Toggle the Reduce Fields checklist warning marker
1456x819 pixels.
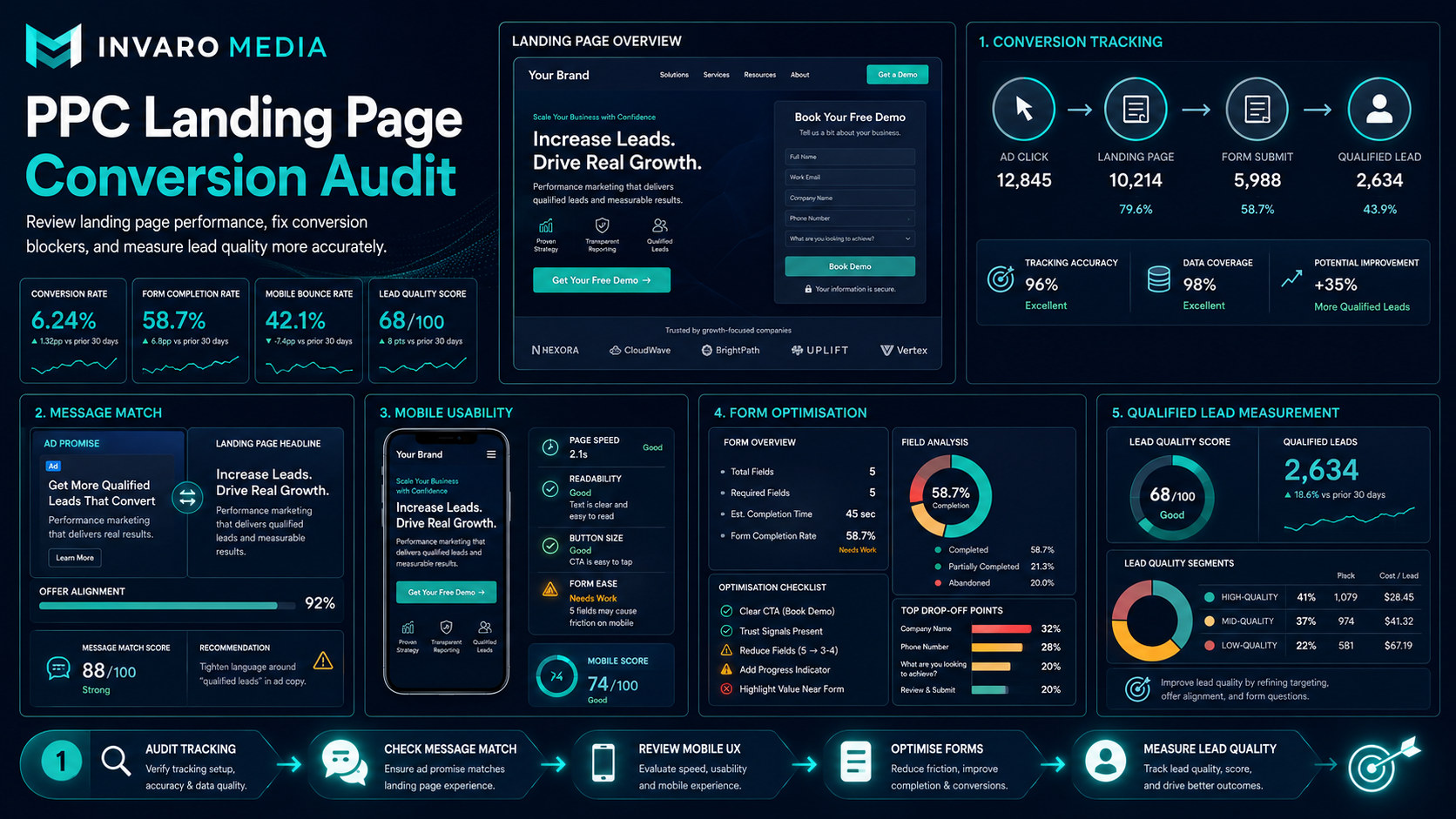click(x=726, y=650)
